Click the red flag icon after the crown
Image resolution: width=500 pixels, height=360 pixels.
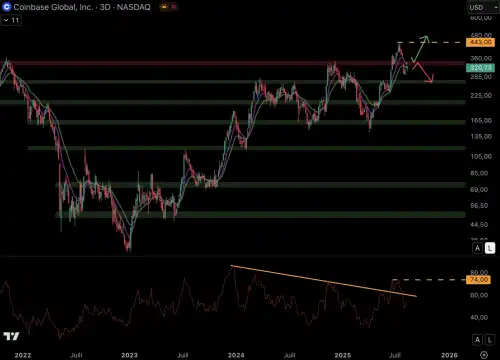point(174,7)
